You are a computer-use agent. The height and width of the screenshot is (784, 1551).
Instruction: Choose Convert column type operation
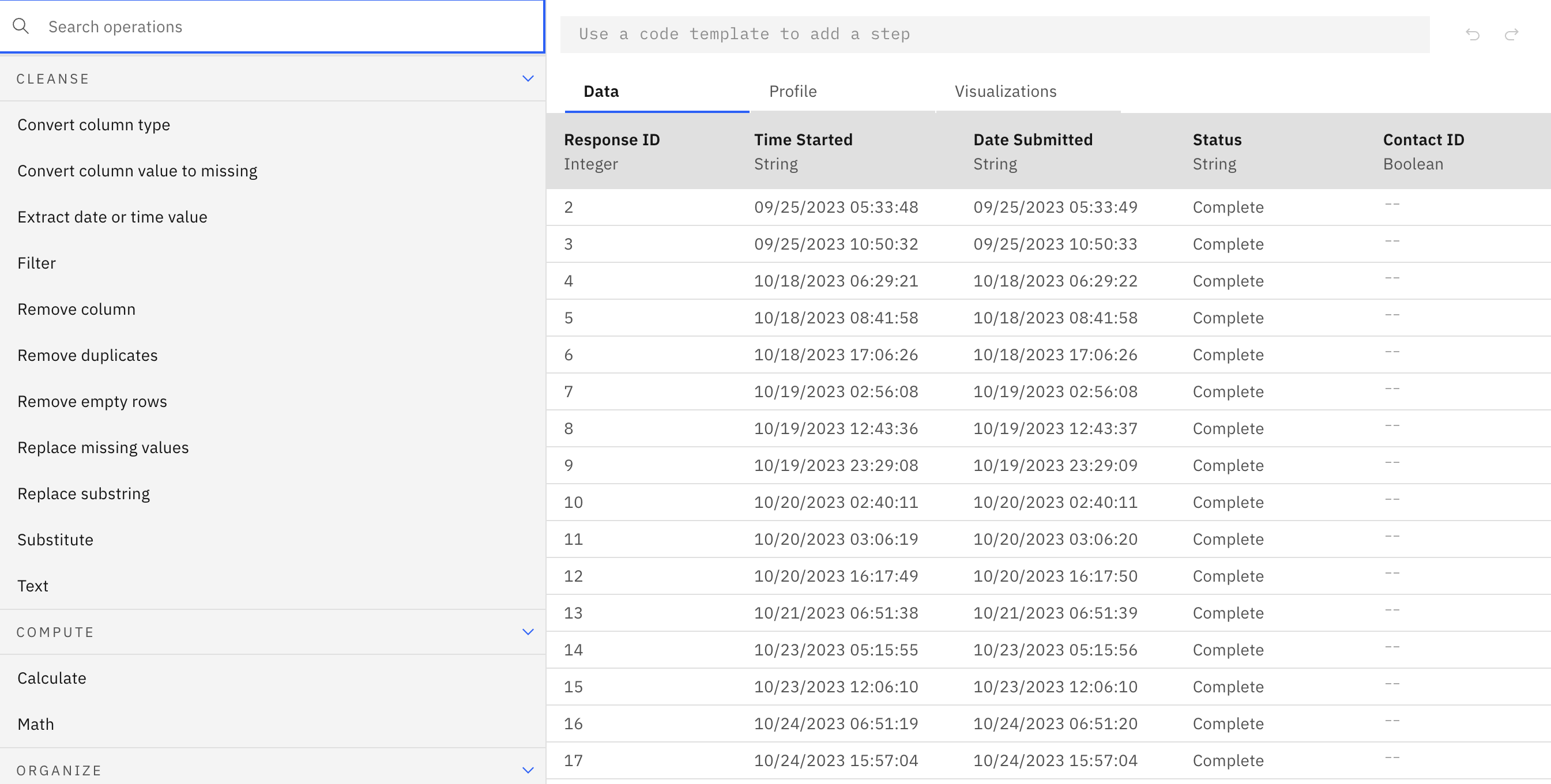tap(93, 125)
